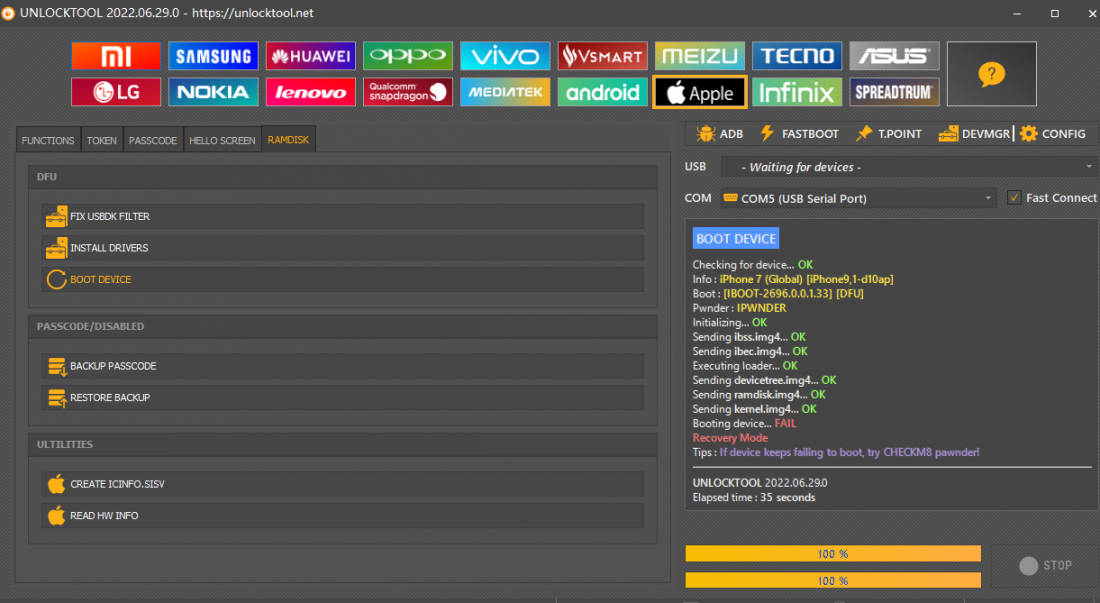Choose the Samsung brand tile
1100x603 pixels.
(x=213, y=56)
